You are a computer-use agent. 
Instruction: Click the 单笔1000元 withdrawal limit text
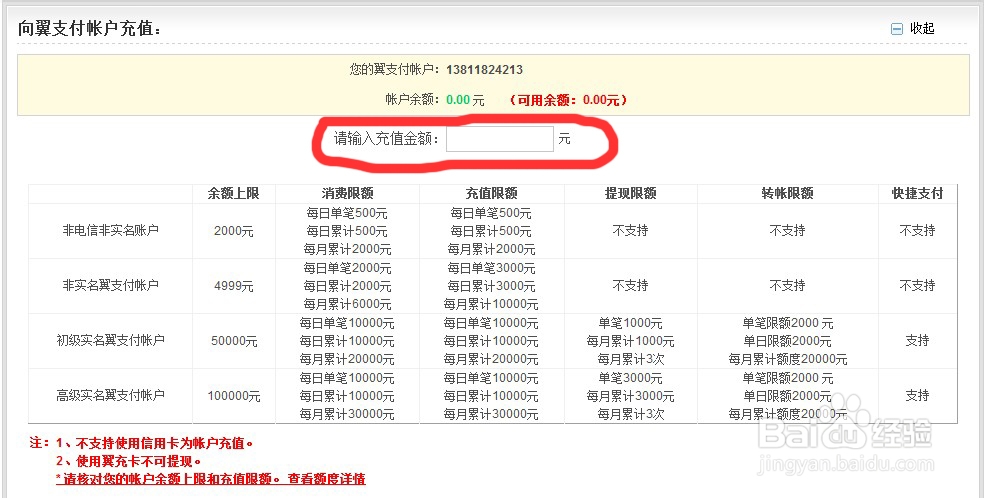[x=631, y=323]
